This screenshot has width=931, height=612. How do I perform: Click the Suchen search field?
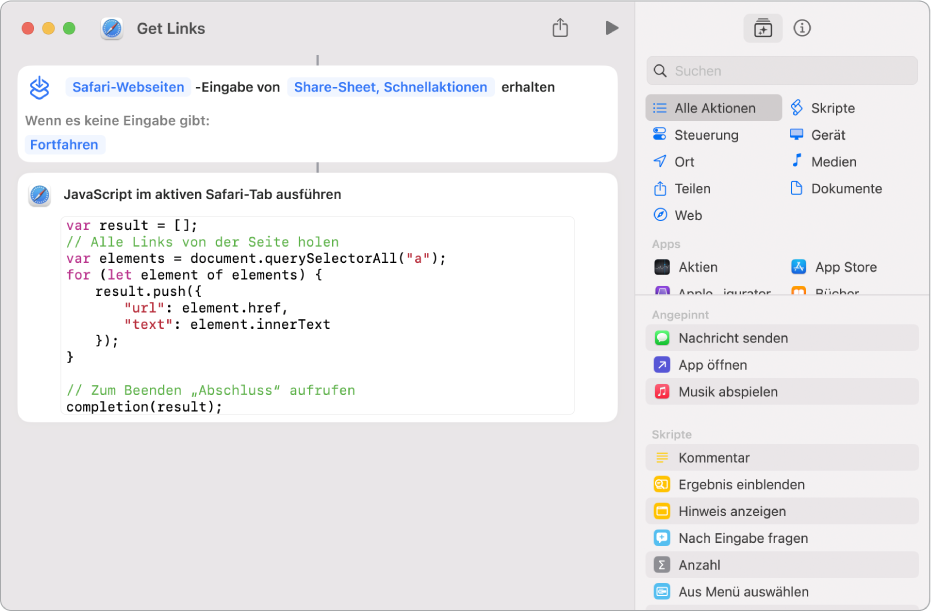(x=782, y=71)
